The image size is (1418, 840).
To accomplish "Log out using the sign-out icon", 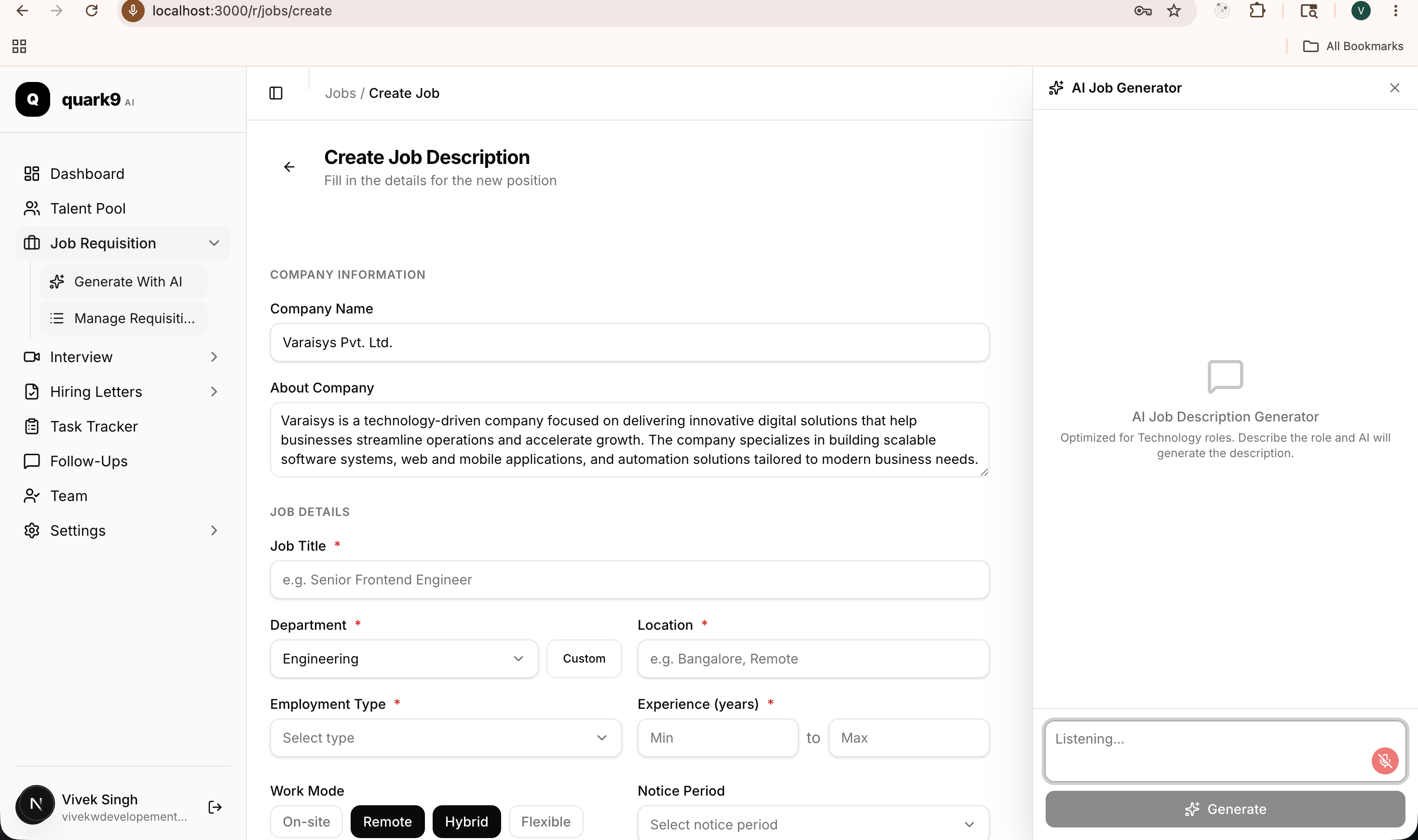I will [215, 807].
